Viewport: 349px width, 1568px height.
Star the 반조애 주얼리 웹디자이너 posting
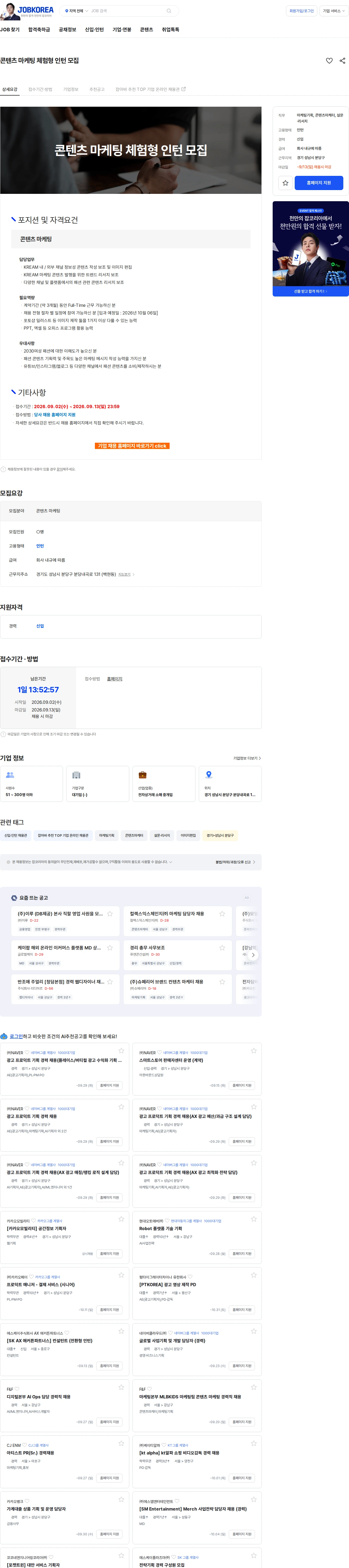click(110, 982)
